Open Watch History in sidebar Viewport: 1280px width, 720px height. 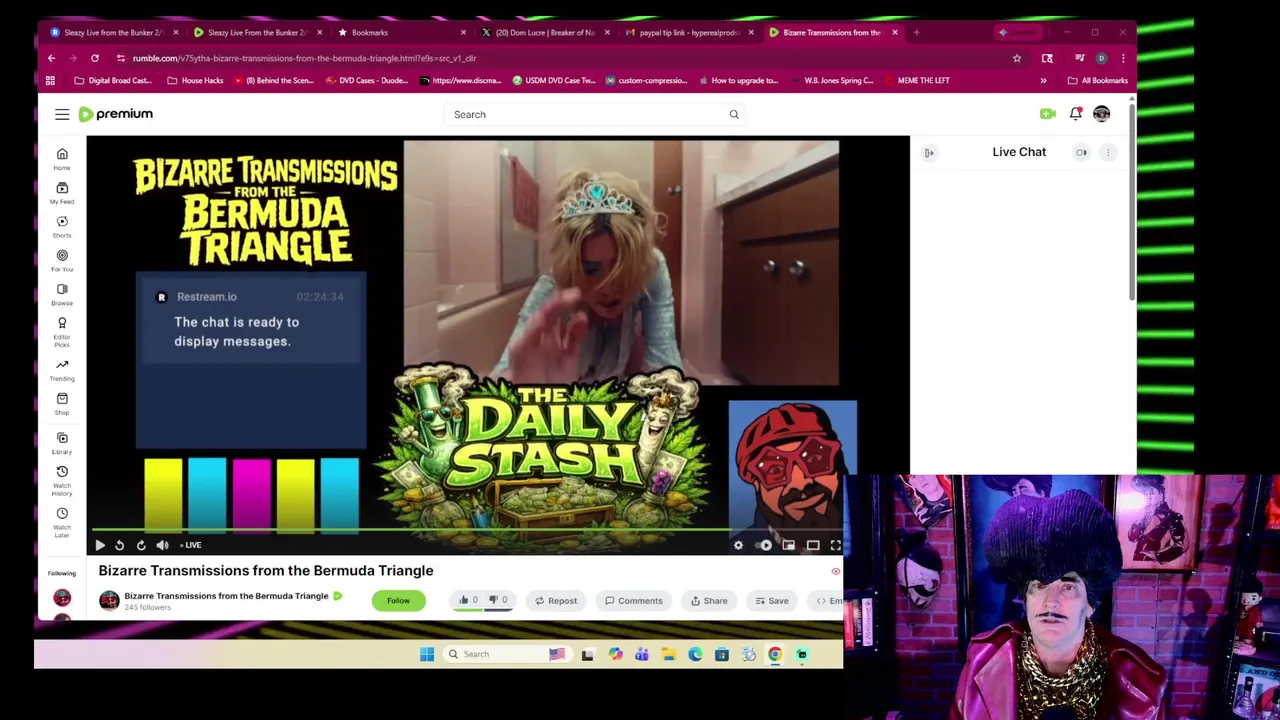[x=62, y=480]
